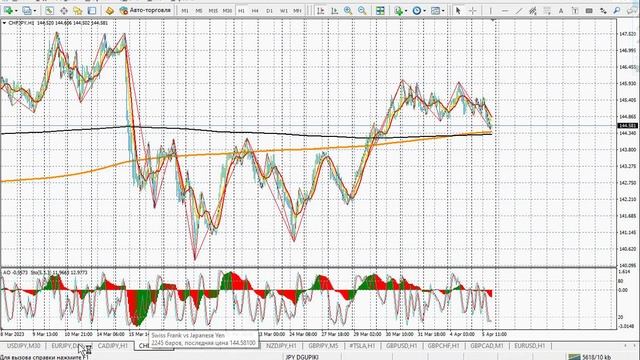Click the Zoom In magnifier icon

[348, 11]
